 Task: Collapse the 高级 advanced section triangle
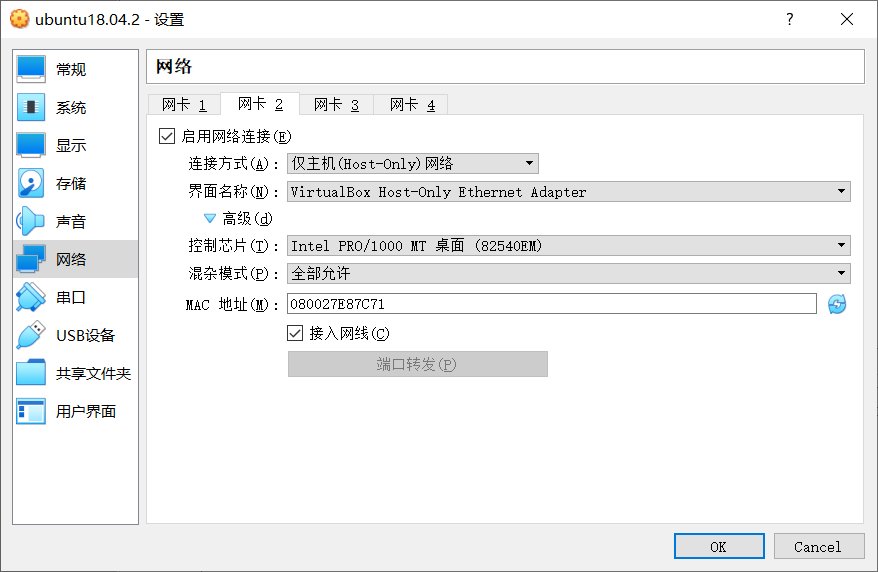pos(209,218)
